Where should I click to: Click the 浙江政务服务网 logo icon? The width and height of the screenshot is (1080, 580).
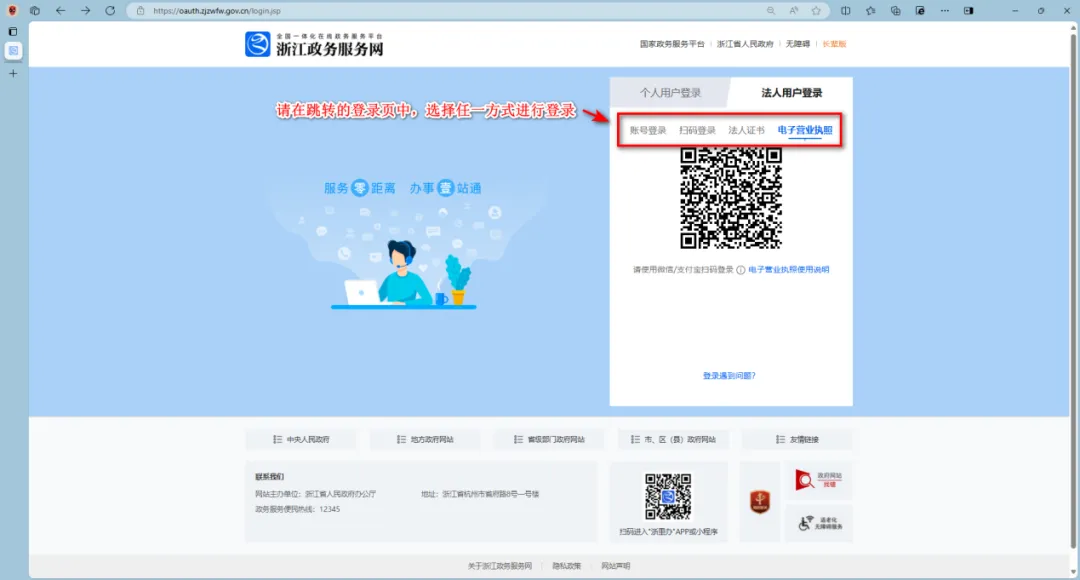258,44
